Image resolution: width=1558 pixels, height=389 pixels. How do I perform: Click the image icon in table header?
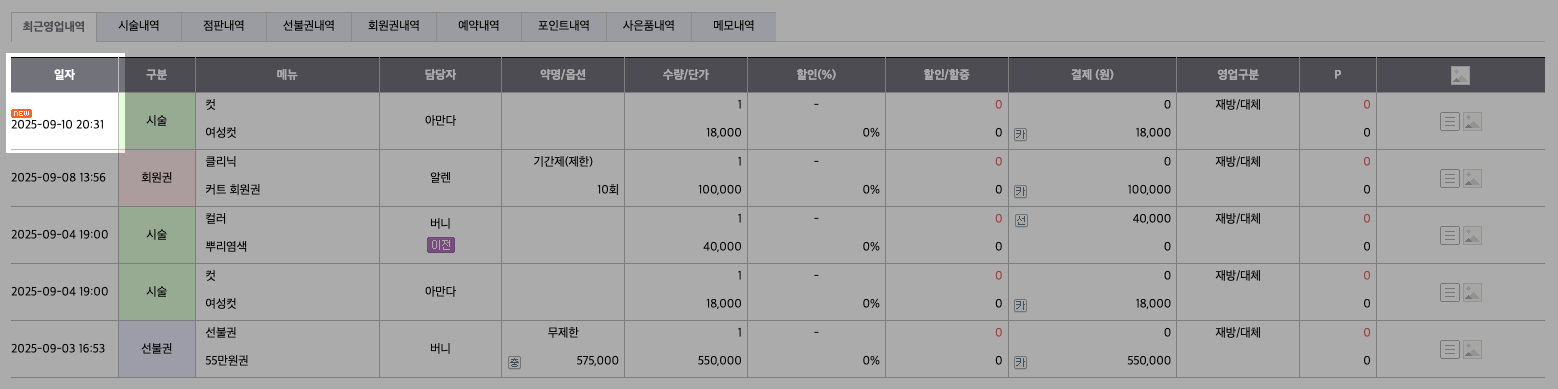pos(1460,75)
